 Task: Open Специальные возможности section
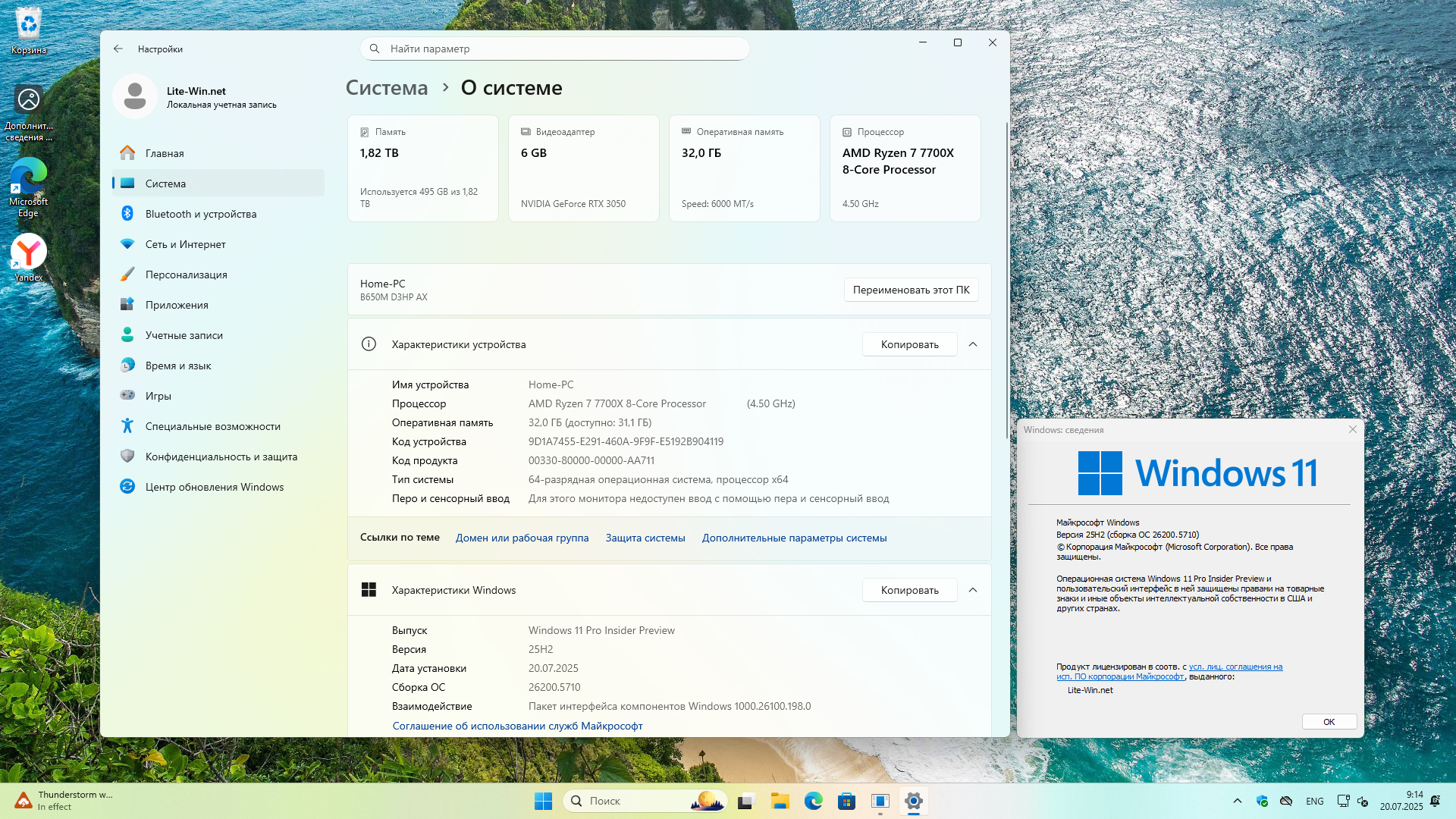212,426
